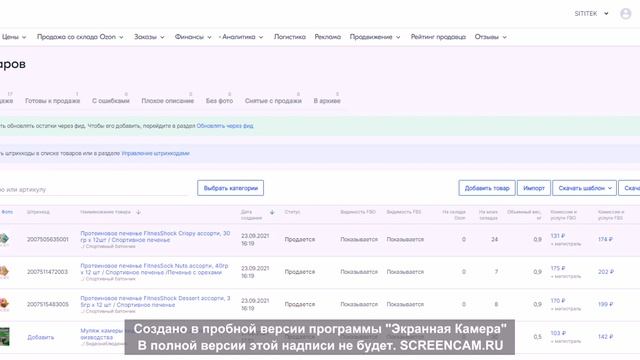Screen dimensions: 640x360
Task: Open the Скачать шаблон dropdown button
Action: [584, 188]
